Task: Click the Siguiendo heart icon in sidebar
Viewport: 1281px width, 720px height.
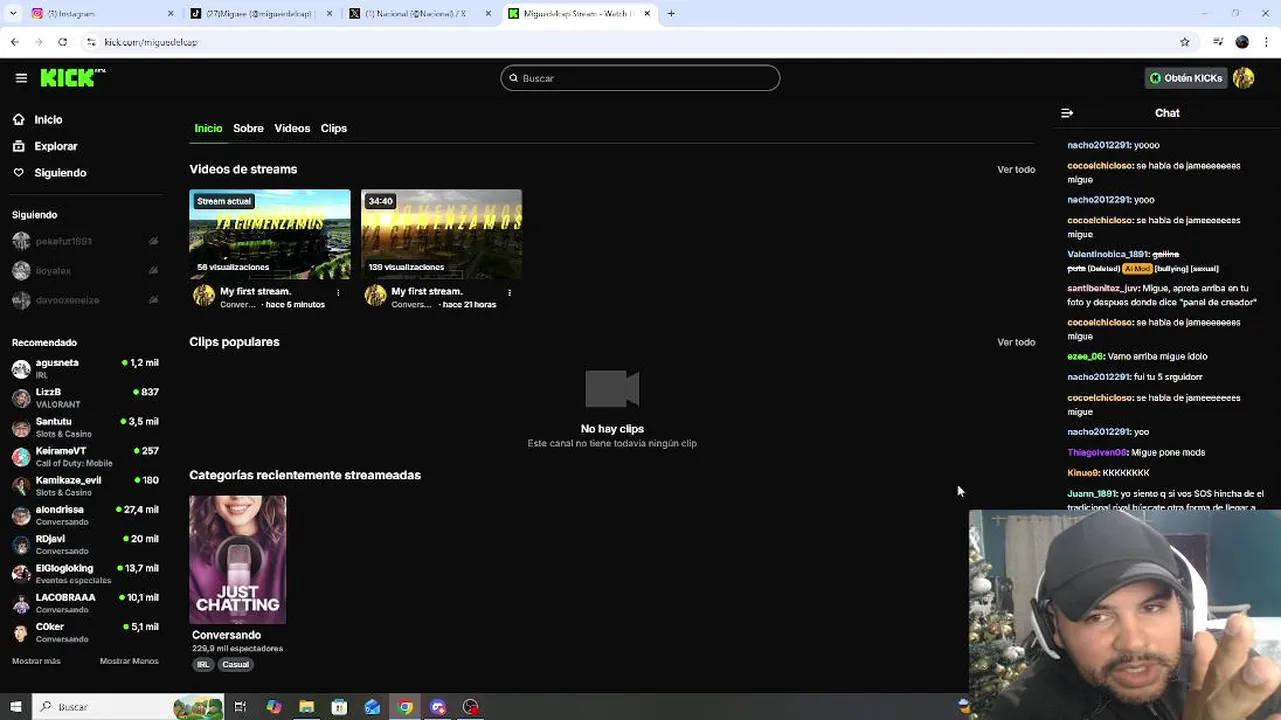Action: click(19, 173)
